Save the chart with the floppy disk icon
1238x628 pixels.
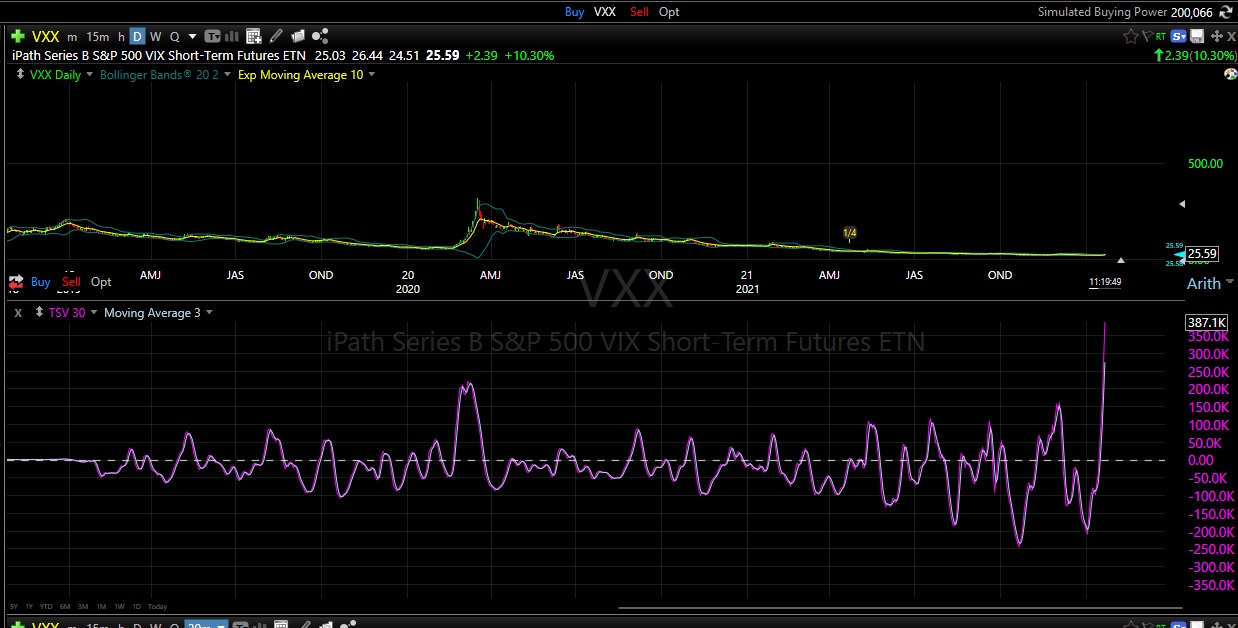[1197, 36]
